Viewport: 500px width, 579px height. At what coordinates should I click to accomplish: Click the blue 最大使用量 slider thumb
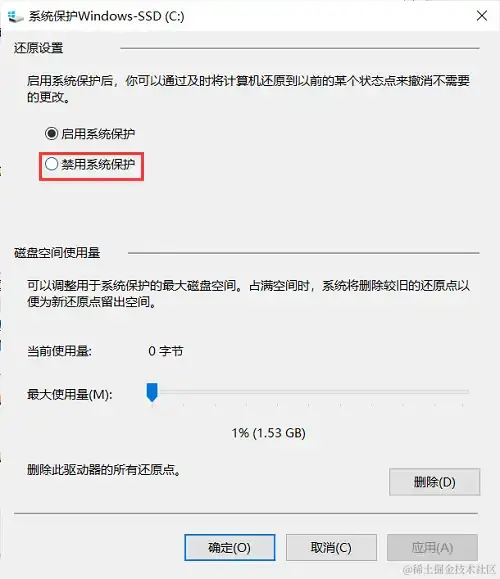(x=152, y=392)
